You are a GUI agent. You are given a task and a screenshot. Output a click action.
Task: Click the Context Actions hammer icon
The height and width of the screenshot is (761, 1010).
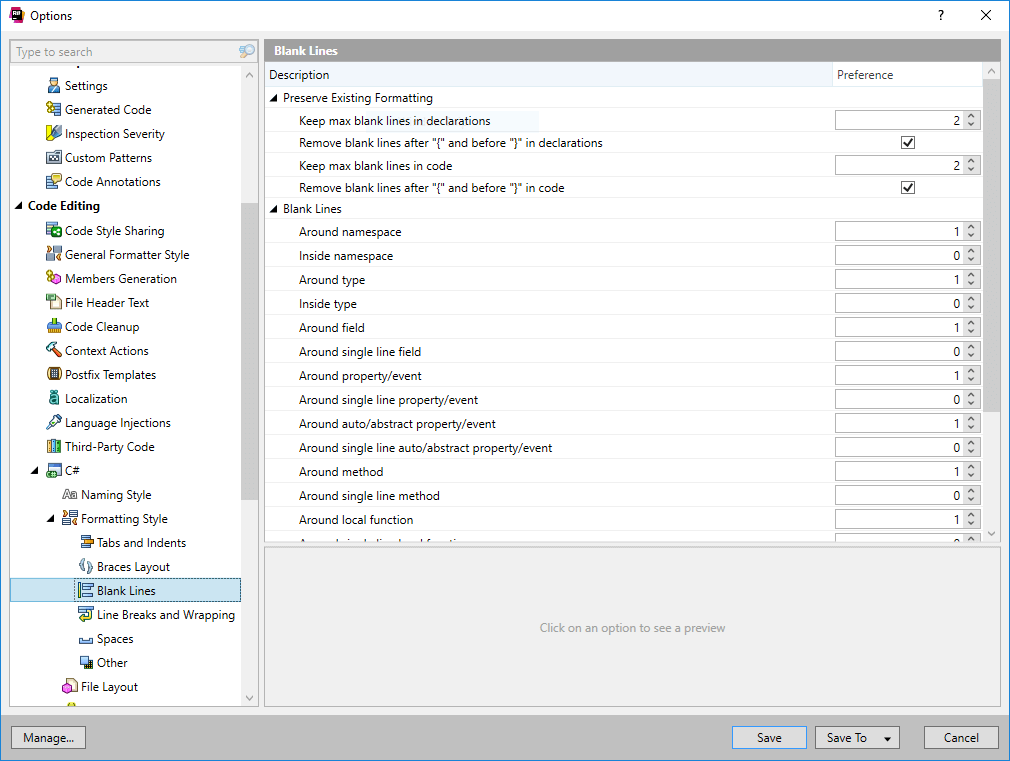click(x=54, y=351)
